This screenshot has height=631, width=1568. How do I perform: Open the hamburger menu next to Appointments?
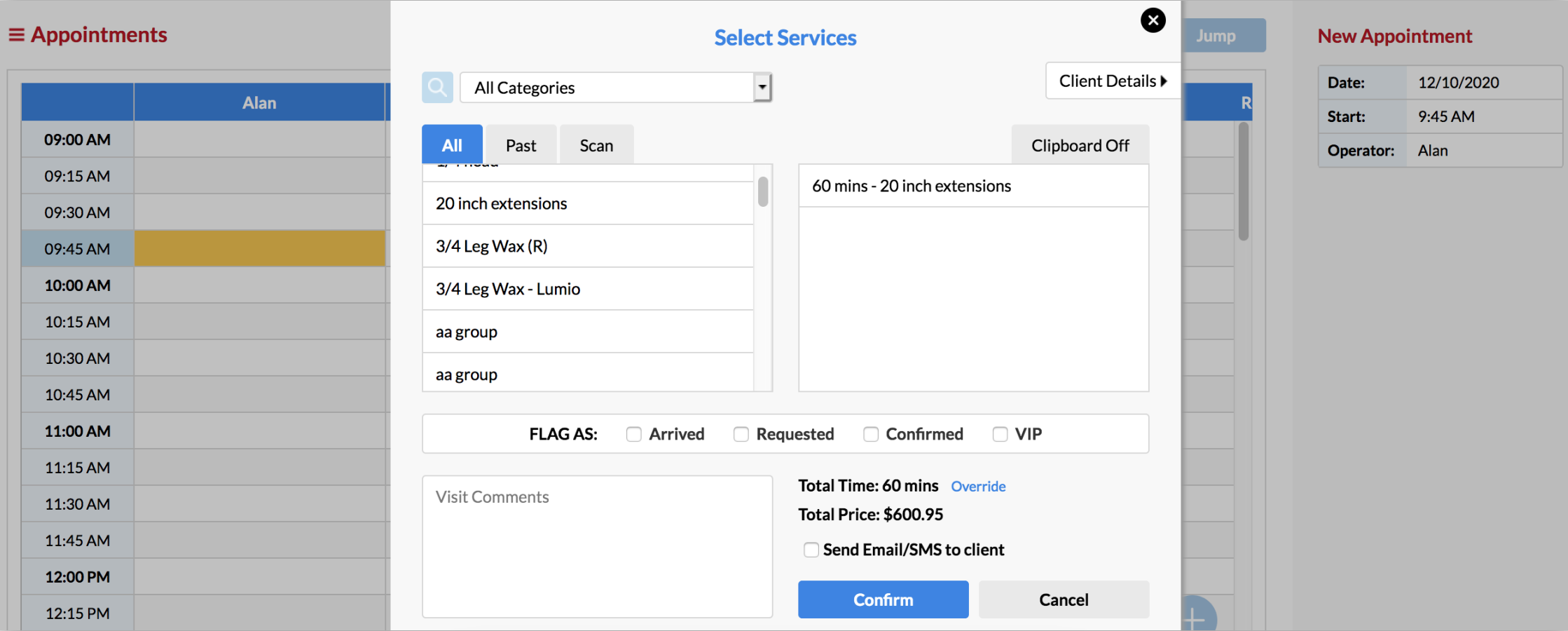(x=17, y=34)
